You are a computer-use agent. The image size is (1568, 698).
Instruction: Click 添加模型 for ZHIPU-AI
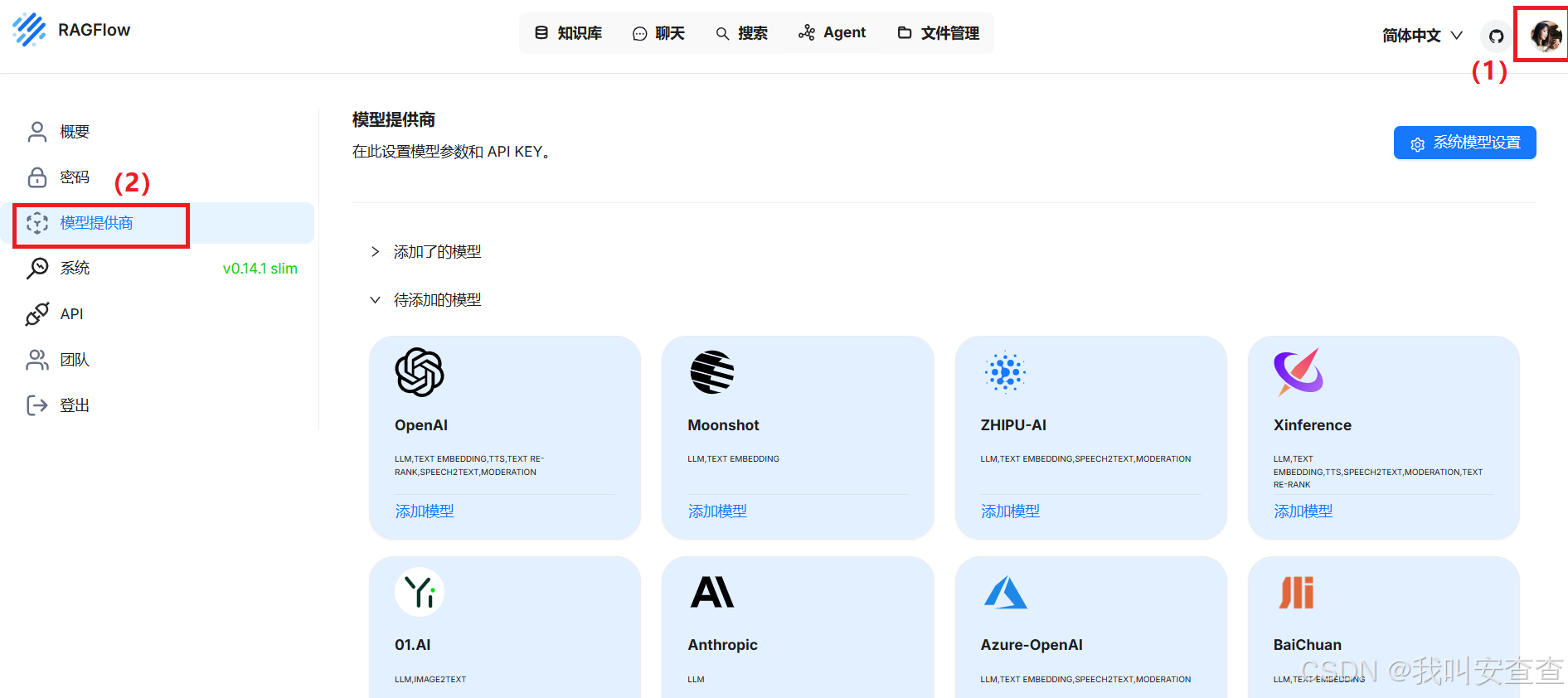[x=1010, y=511]
